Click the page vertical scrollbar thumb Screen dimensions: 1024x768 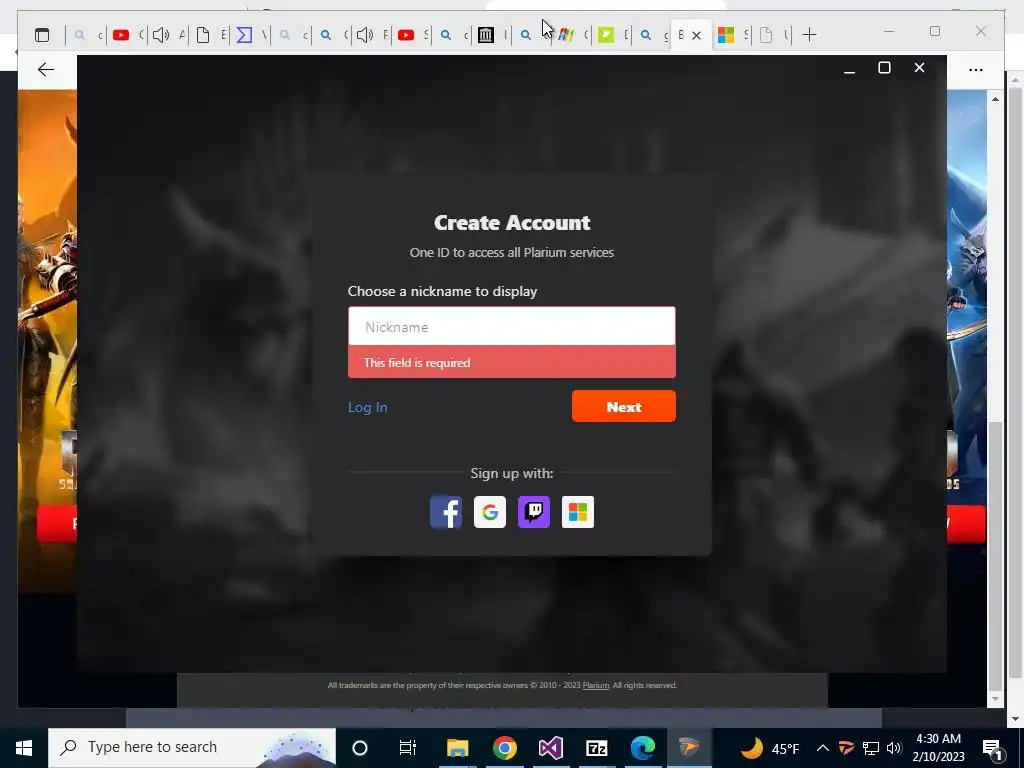(995, 556)
